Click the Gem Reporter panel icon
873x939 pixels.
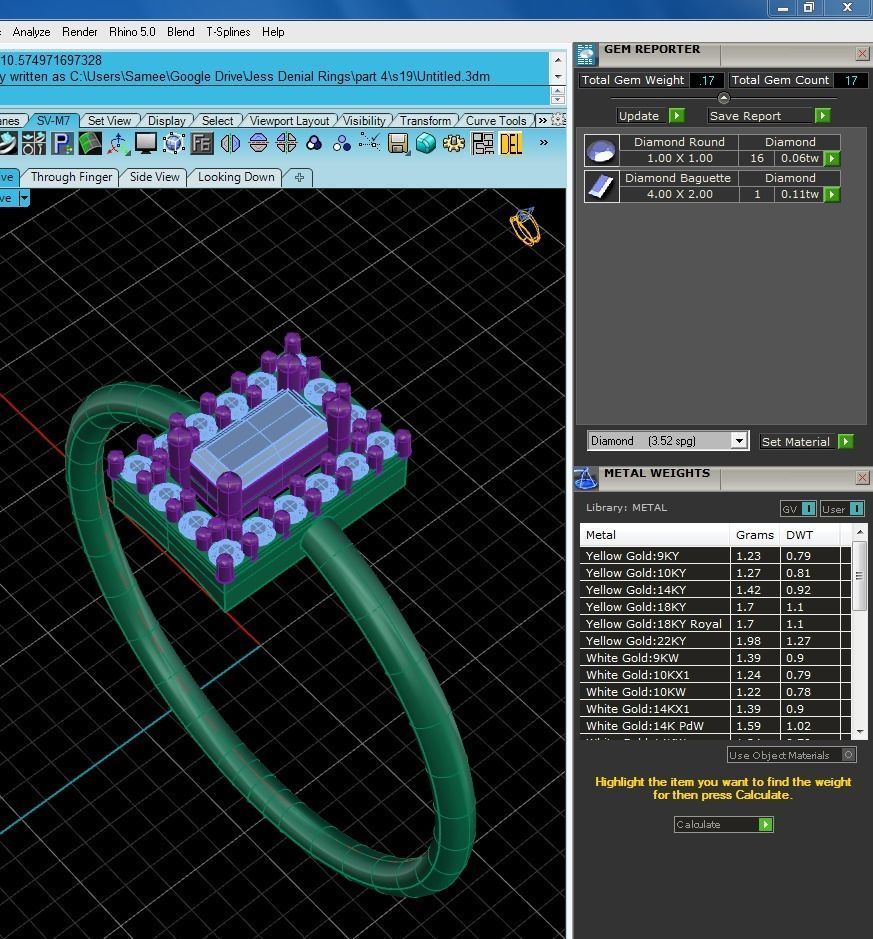click(x=586, y=54)
